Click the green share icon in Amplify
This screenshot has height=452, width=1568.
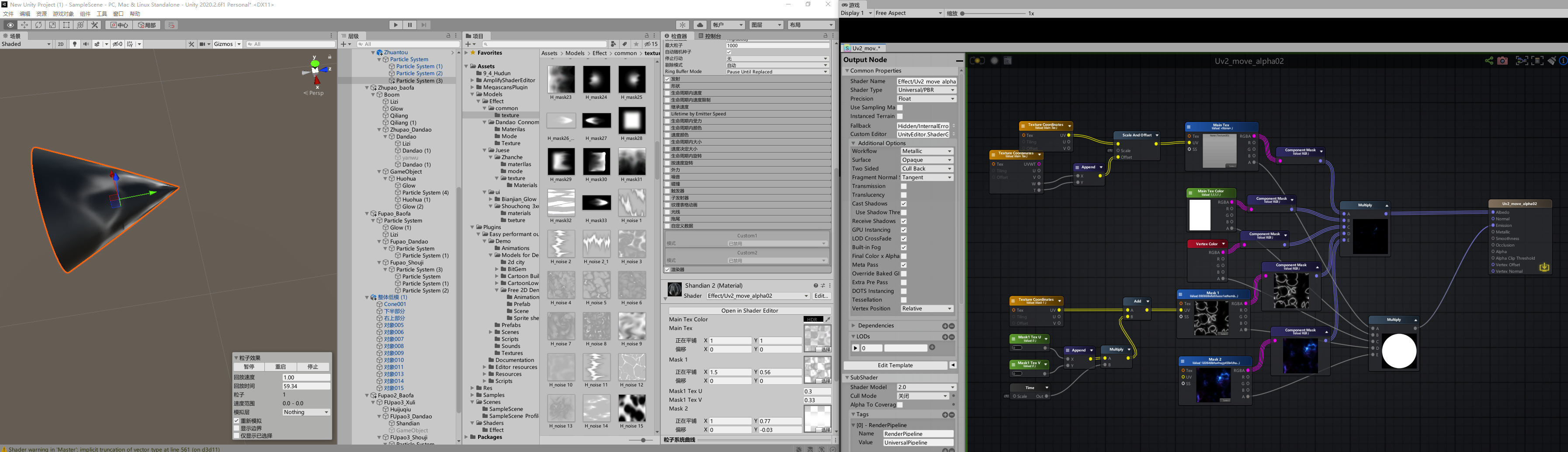click(1488, 60)
